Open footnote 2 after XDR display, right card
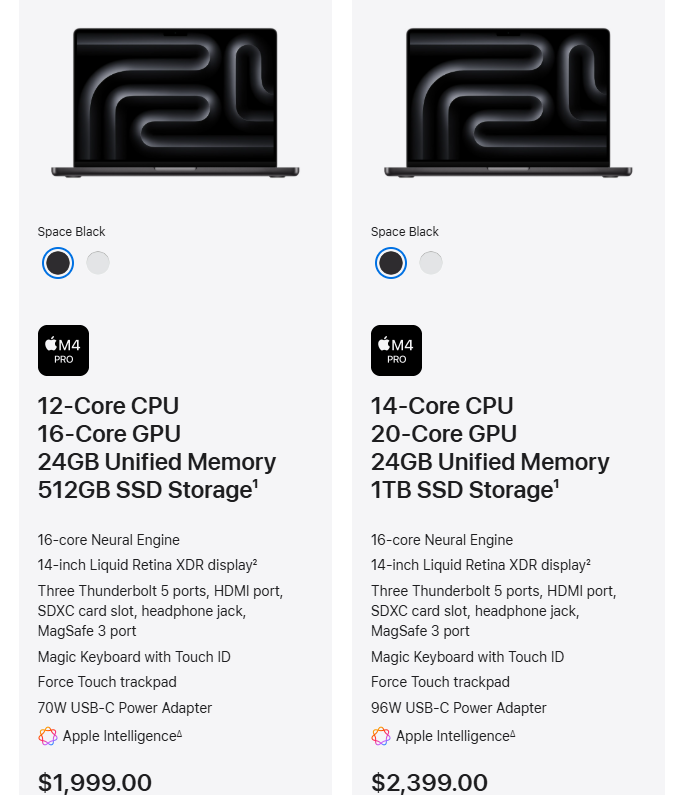This screenshot has height=795, width=684. [588, 562]
